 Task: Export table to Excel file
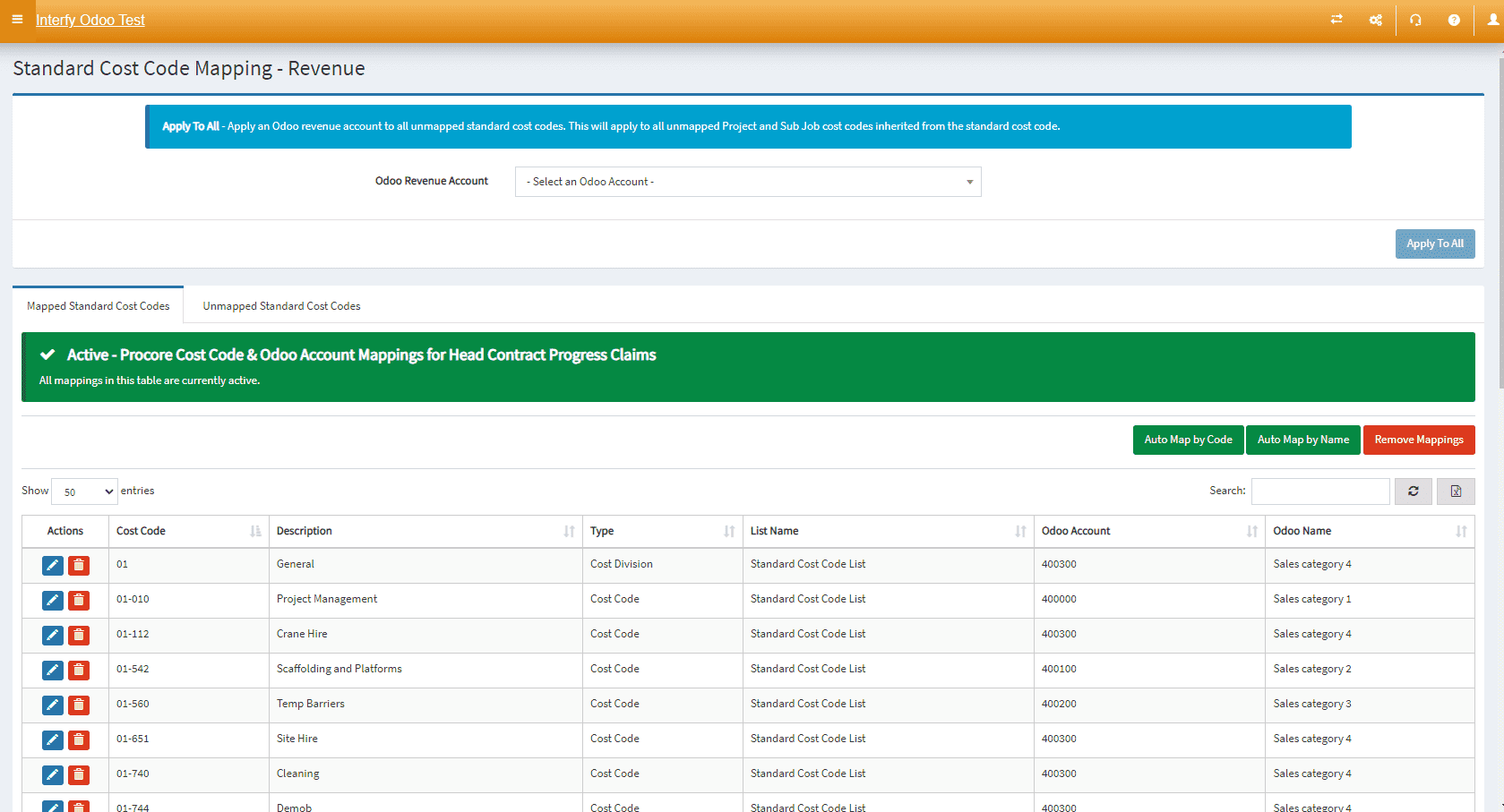click(x=1456, y=491)
